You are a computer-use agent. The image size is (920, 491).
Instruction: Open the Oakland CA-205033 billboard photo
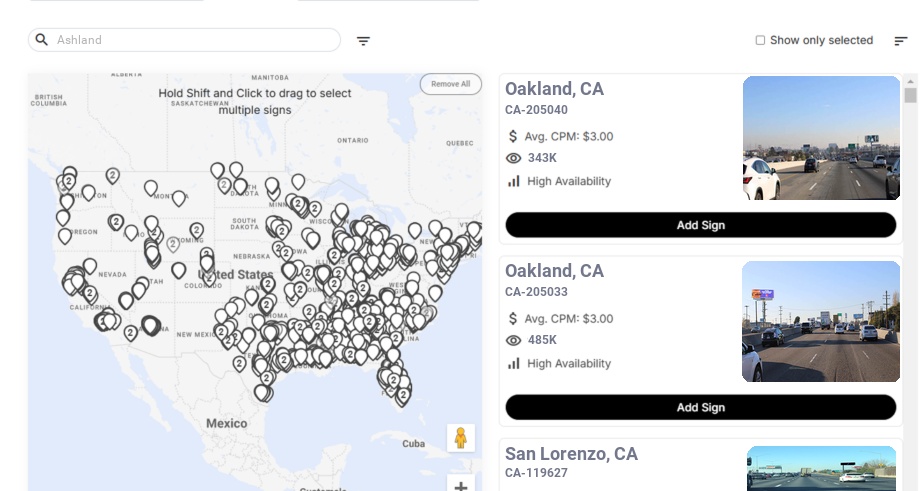[821, 321]
